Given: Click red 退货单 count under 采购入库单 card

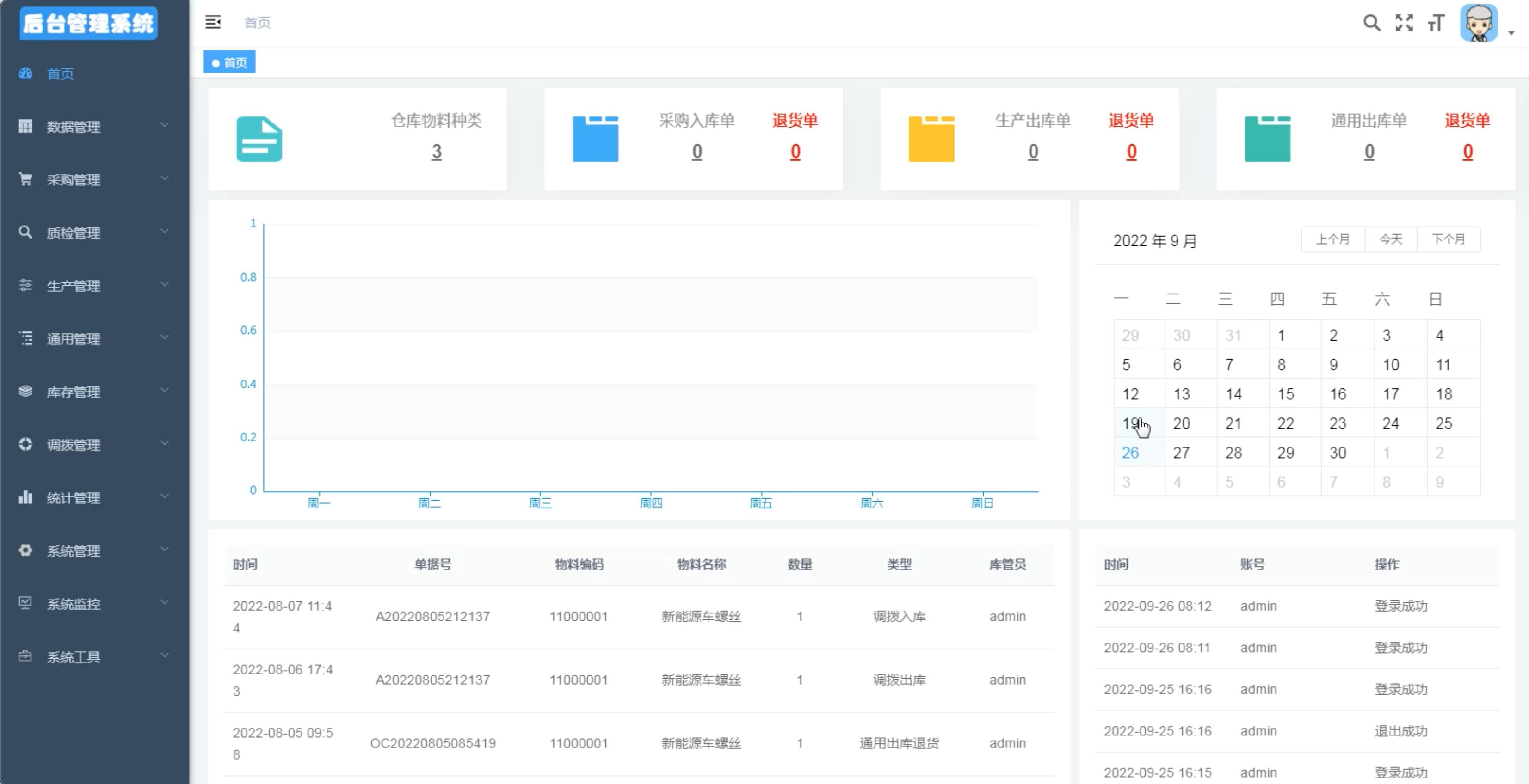Looking at the screenshot, I should [795, 152].
